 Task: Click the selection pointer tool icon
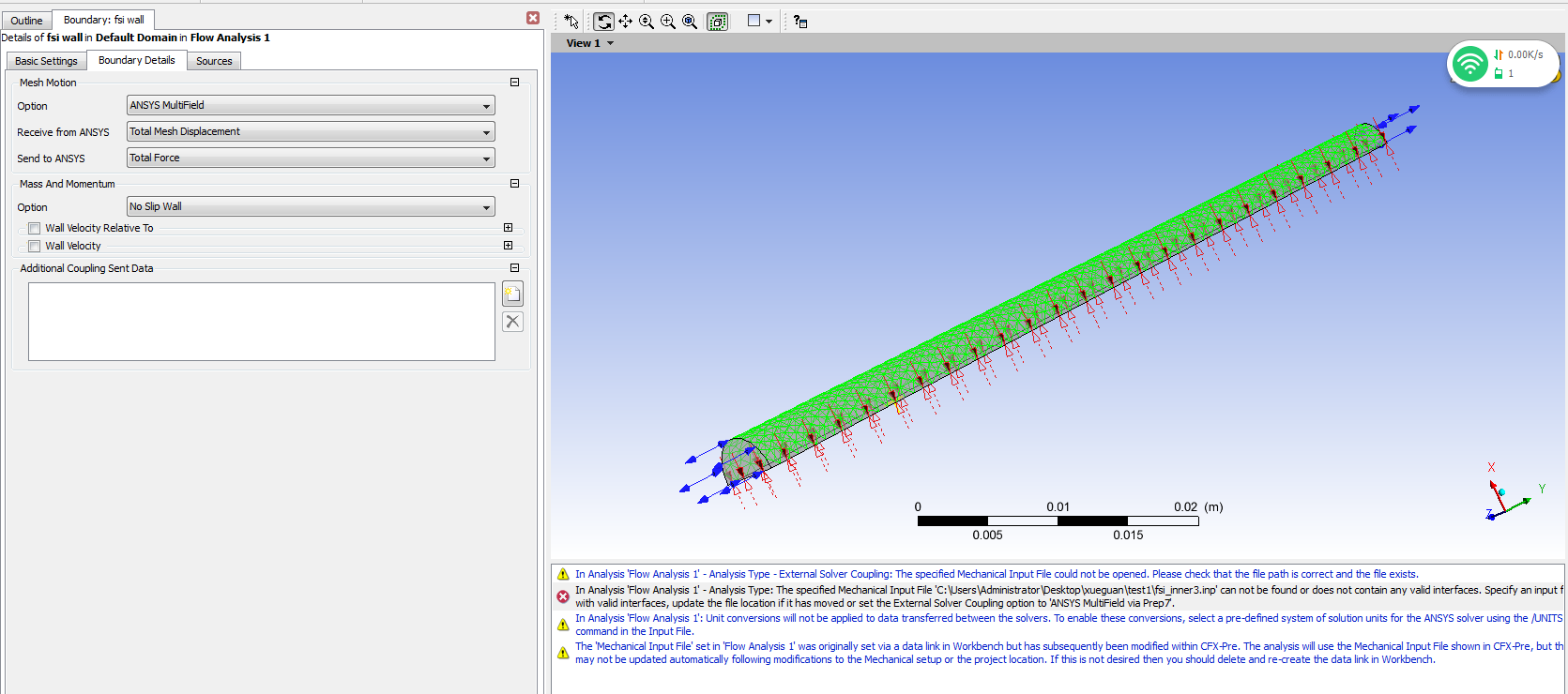[x=571, y=22]
